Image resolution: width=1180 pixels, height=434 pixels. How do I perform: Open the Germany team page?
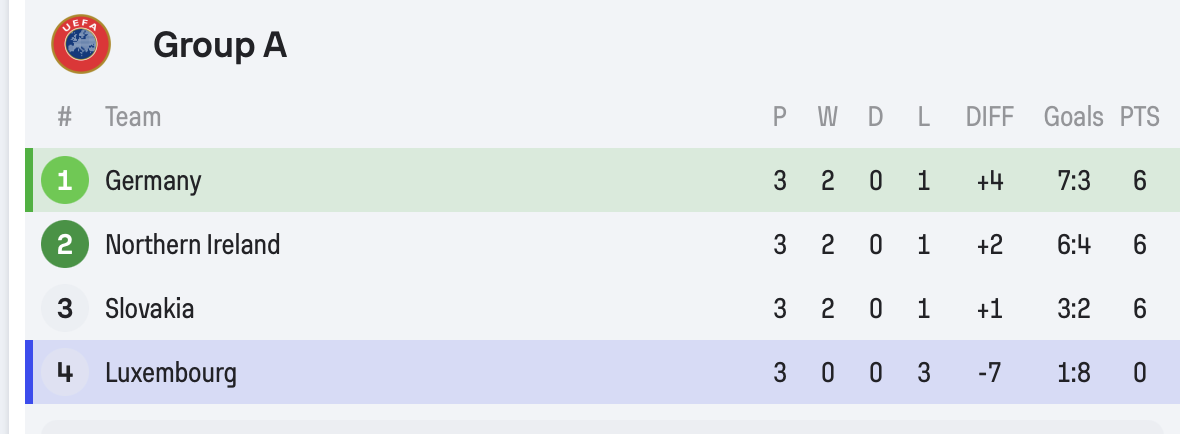pyautogui.click(x=153, y=181)
